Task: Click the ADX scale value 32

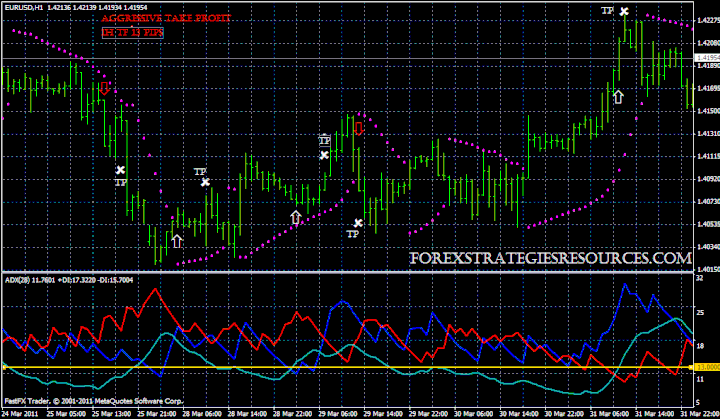Action: [700, 278]
